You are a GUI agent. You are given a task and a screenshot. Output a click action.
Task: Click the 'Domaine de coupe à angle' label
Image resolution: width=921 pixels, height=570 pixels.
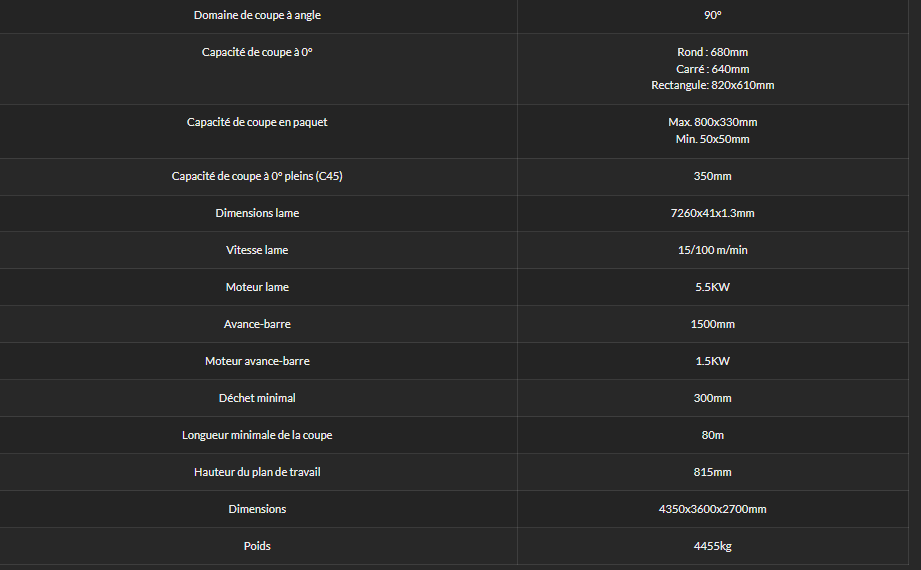[x=257, y=15]
